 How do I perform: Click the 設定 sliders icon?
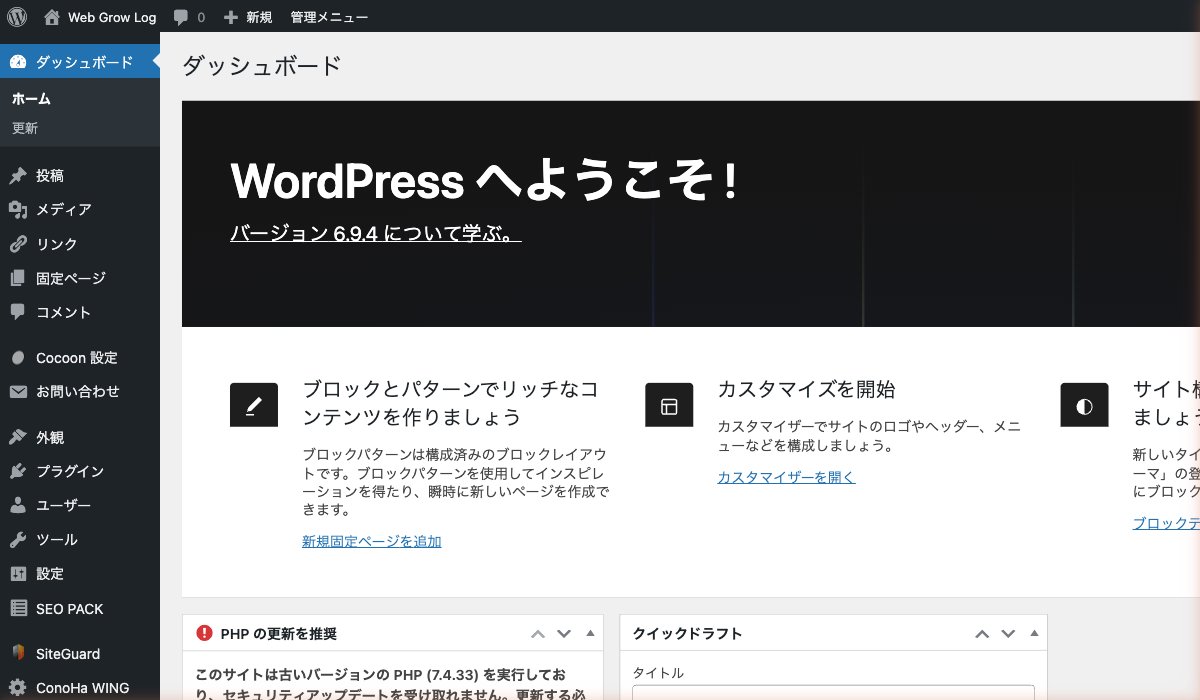pos(18,574)
